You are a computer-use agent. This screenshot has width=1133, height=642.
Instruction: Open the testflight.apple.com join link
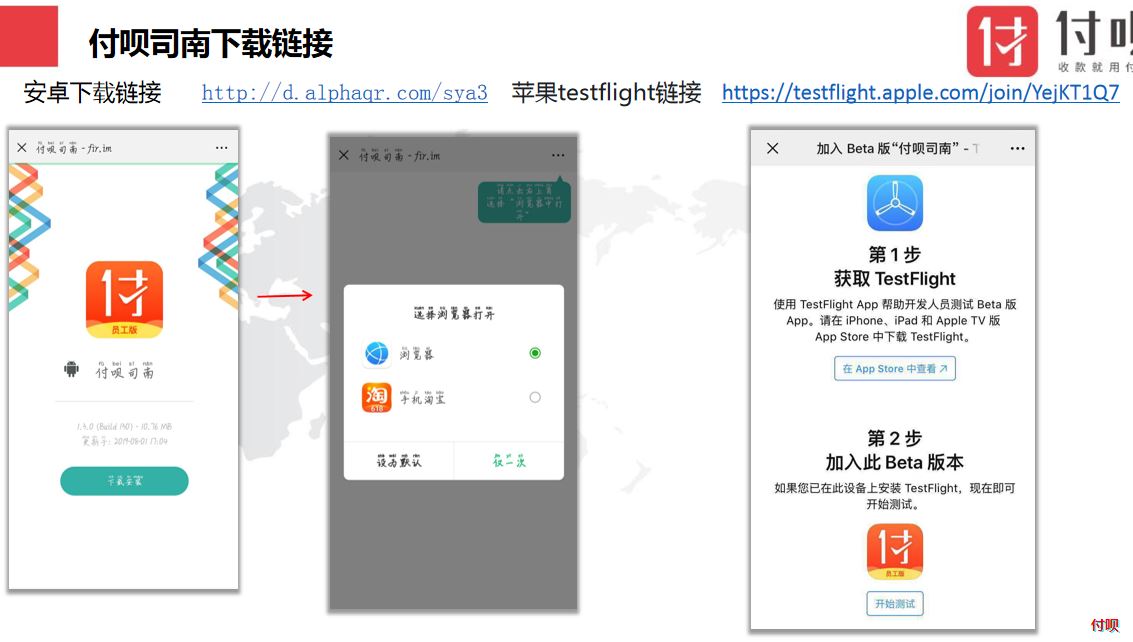click(x=921, y=93)
